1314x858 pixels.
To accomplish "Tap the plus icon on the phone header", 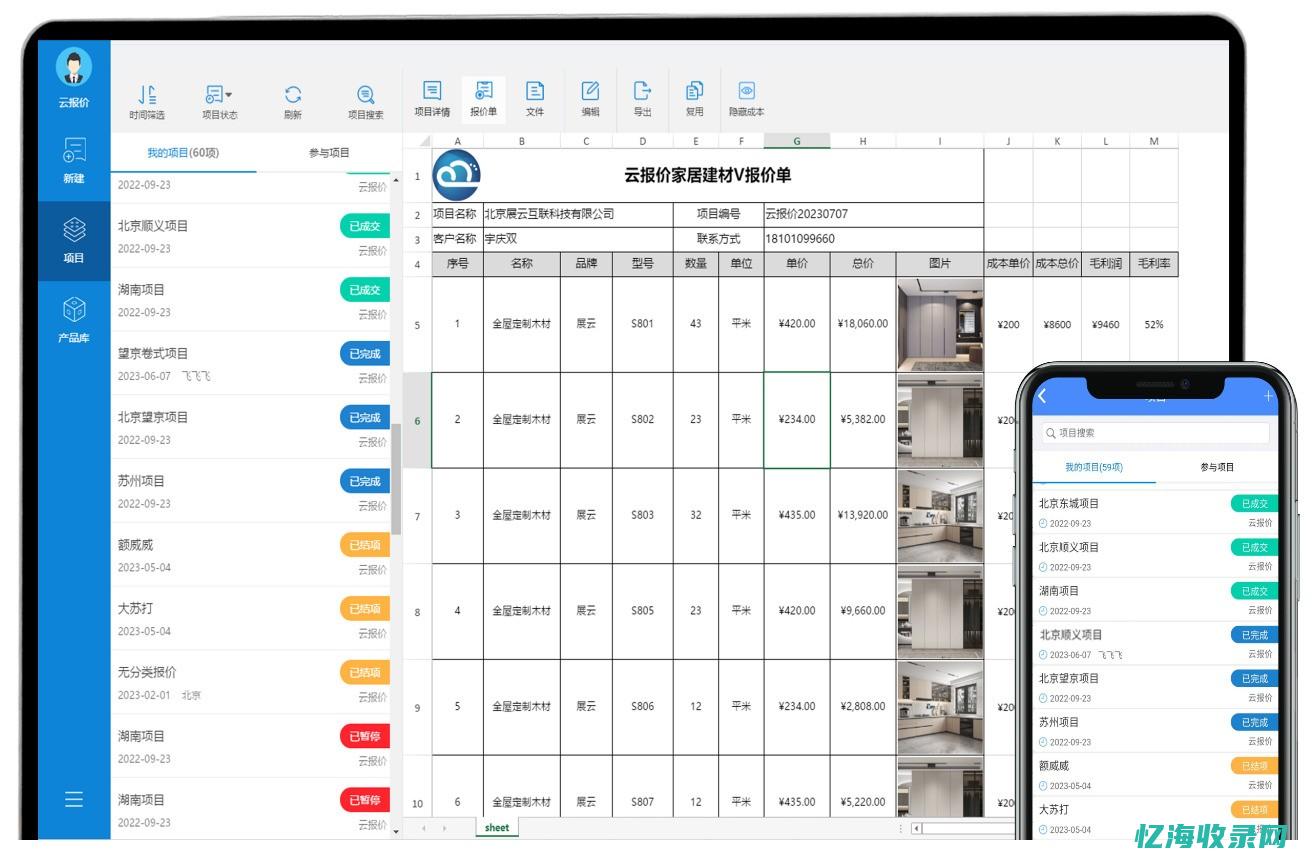I will coord(1269,396).
